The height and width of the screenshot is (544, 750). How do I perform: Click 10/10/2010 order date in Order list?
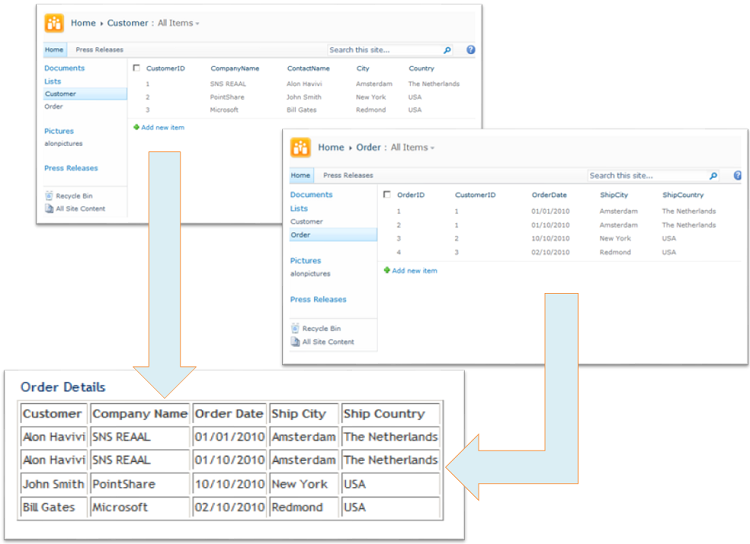click(551, 238)
